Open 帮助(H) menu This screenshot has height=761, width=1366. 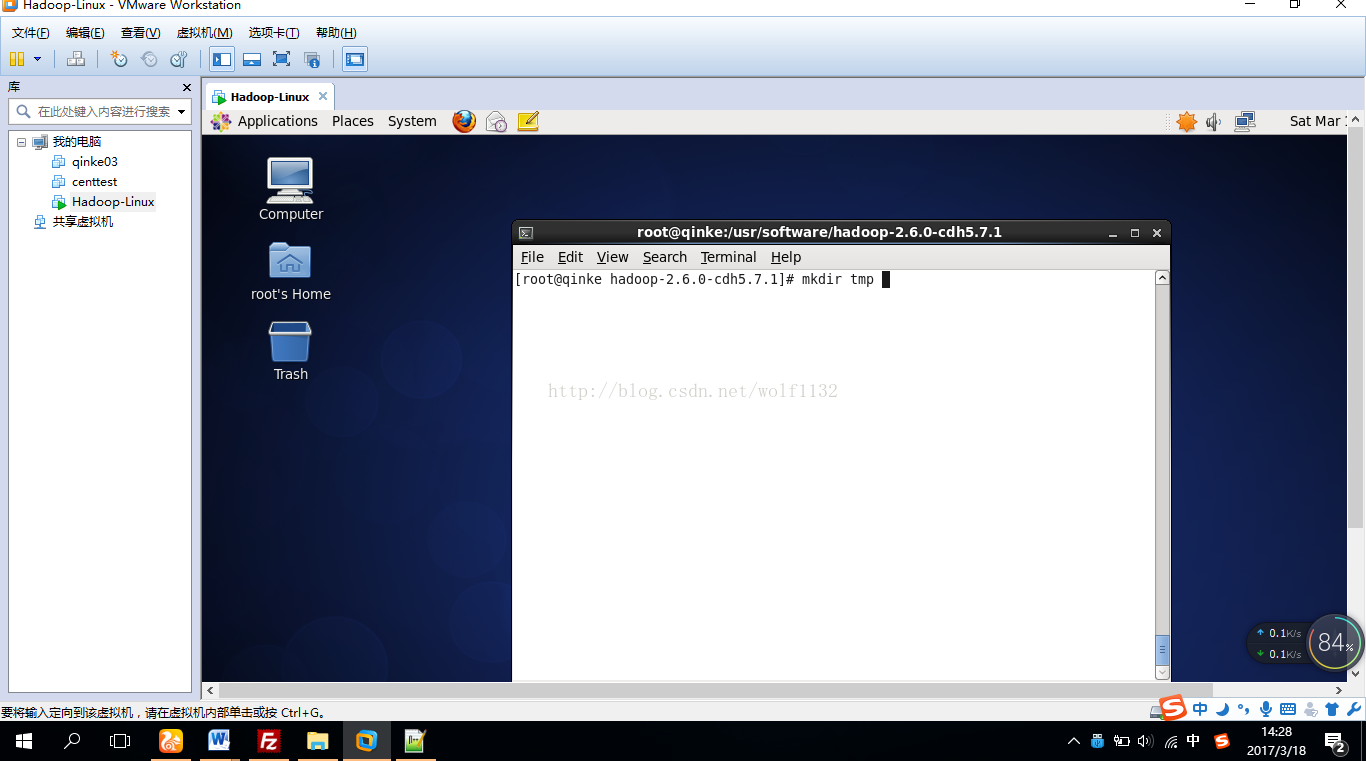(x=336, y=33)
